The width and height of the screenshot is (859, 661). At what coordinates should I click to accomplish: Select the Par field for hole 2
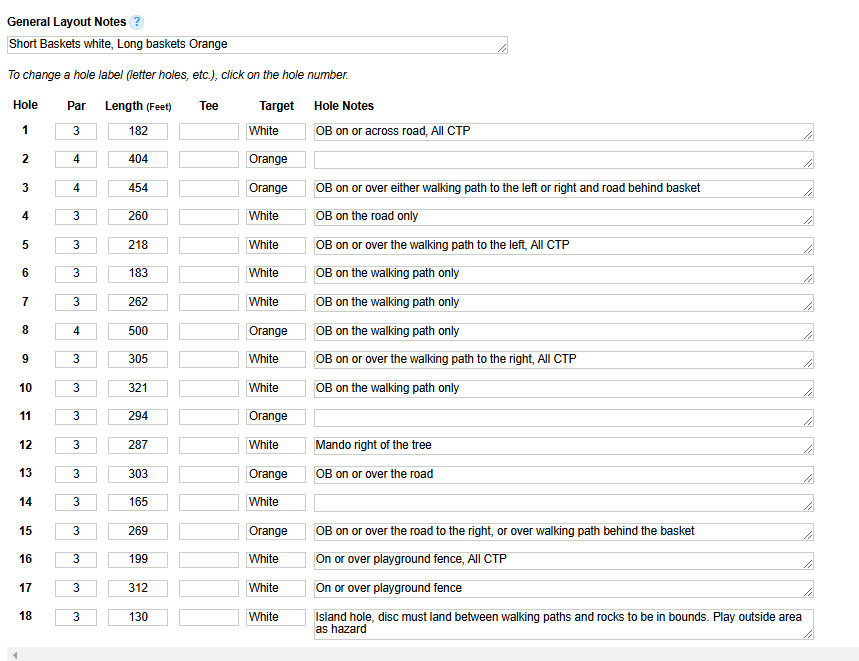point(76,159)
